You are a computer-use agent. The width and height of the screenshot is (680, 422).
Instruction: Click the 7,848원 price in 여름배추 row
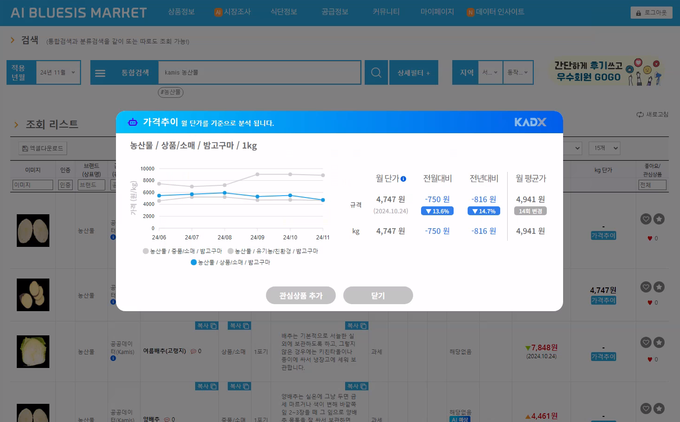tap(544, 348)
